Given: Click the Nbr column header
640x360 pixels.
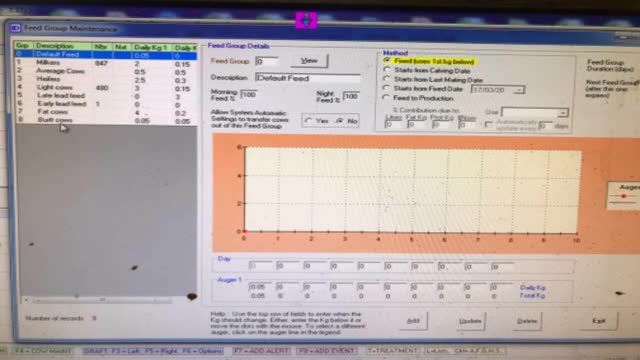Looking at the screenshot, I should pyautogui.click(x=102, y=47).
